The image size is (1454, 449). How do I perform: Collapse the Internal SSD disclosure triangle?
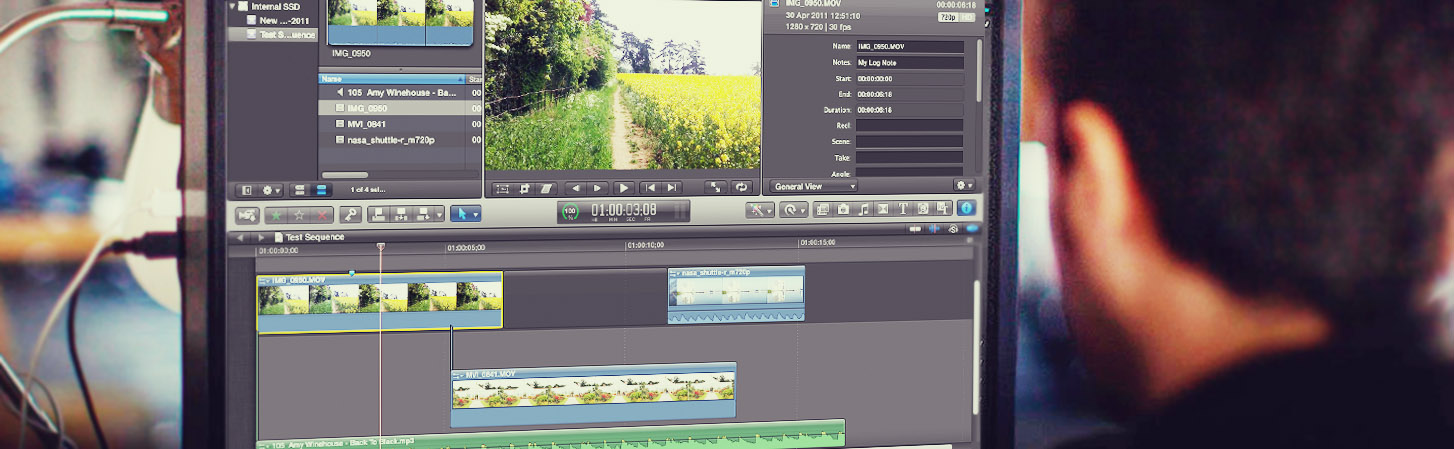pyautogui.click(x=233, y=6)
